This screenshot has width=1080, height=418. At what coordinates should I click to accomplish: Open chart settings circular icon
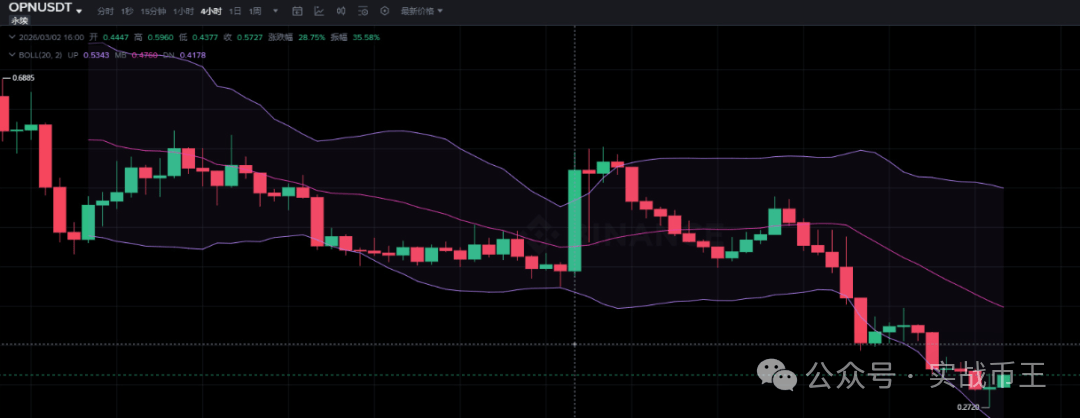[x=385, y=11]
